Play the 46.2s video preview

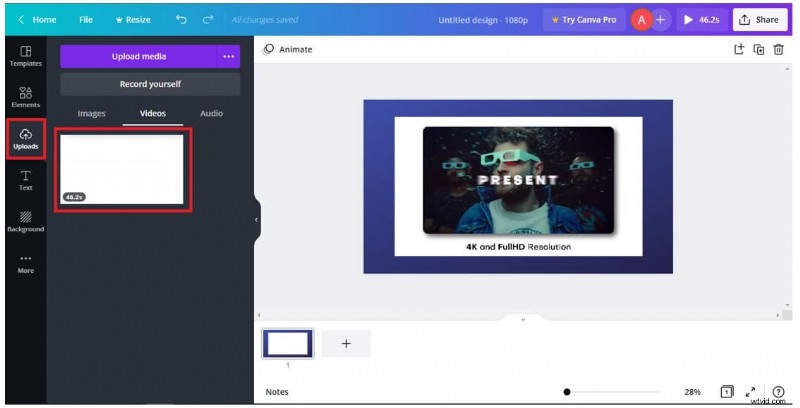pos(702,19)
